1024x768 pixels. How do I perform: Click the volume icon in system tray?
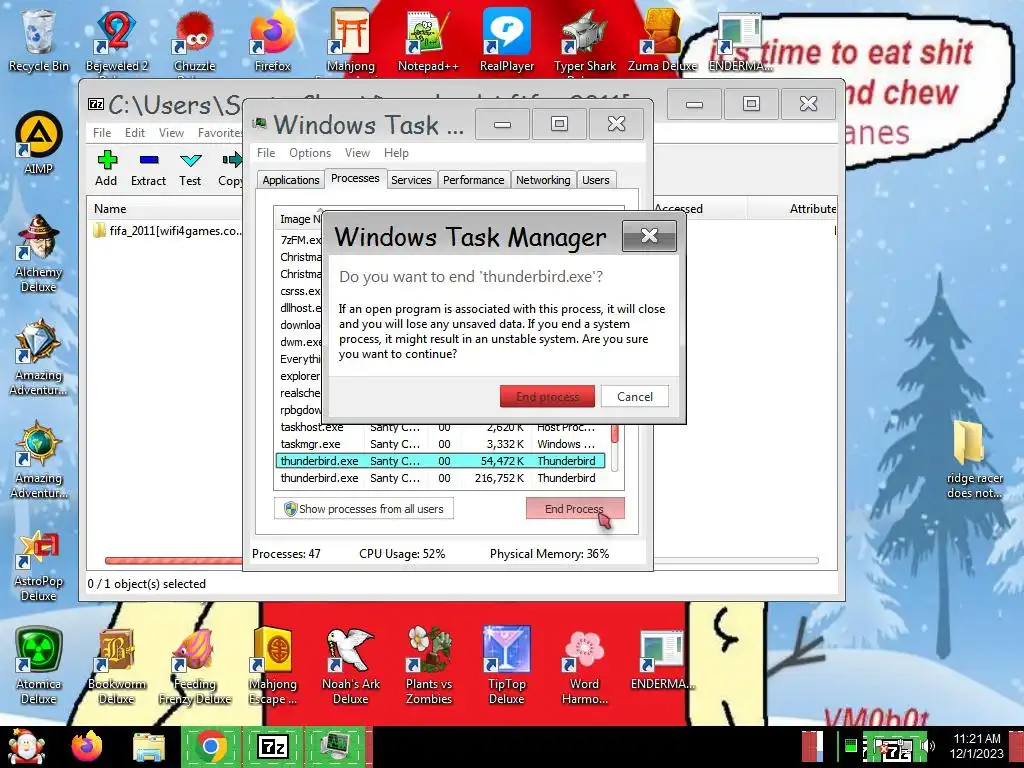tap(929, 746)
